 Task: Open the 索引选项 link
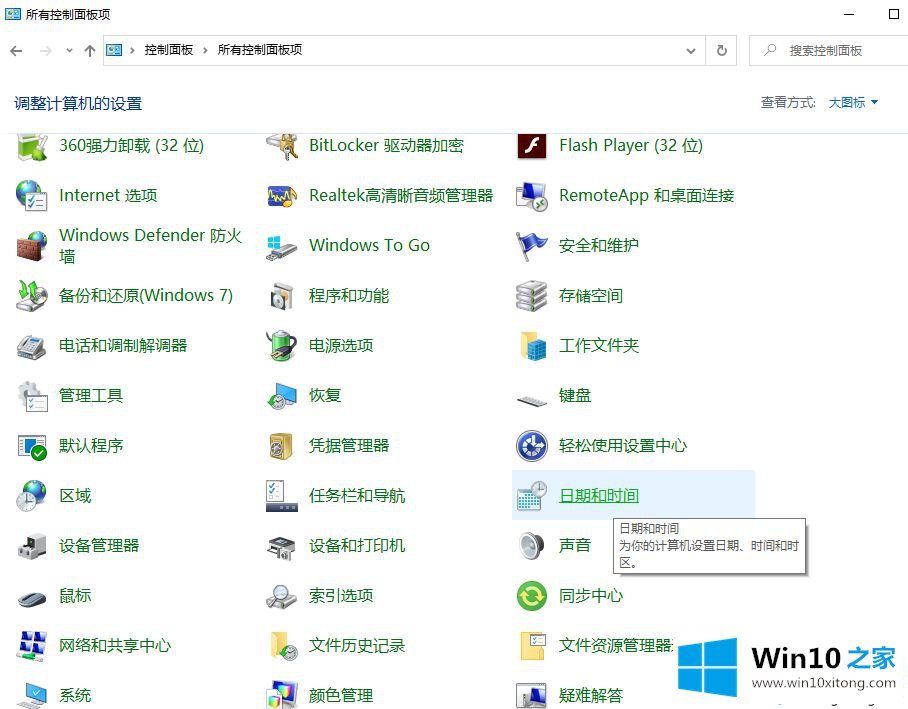pos(340,596)
